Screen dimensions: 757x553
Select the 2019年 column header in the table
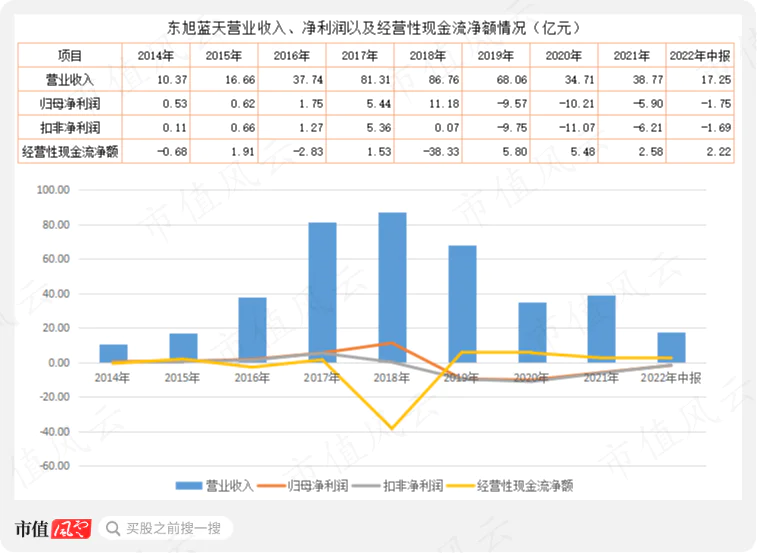click(495, 55)
